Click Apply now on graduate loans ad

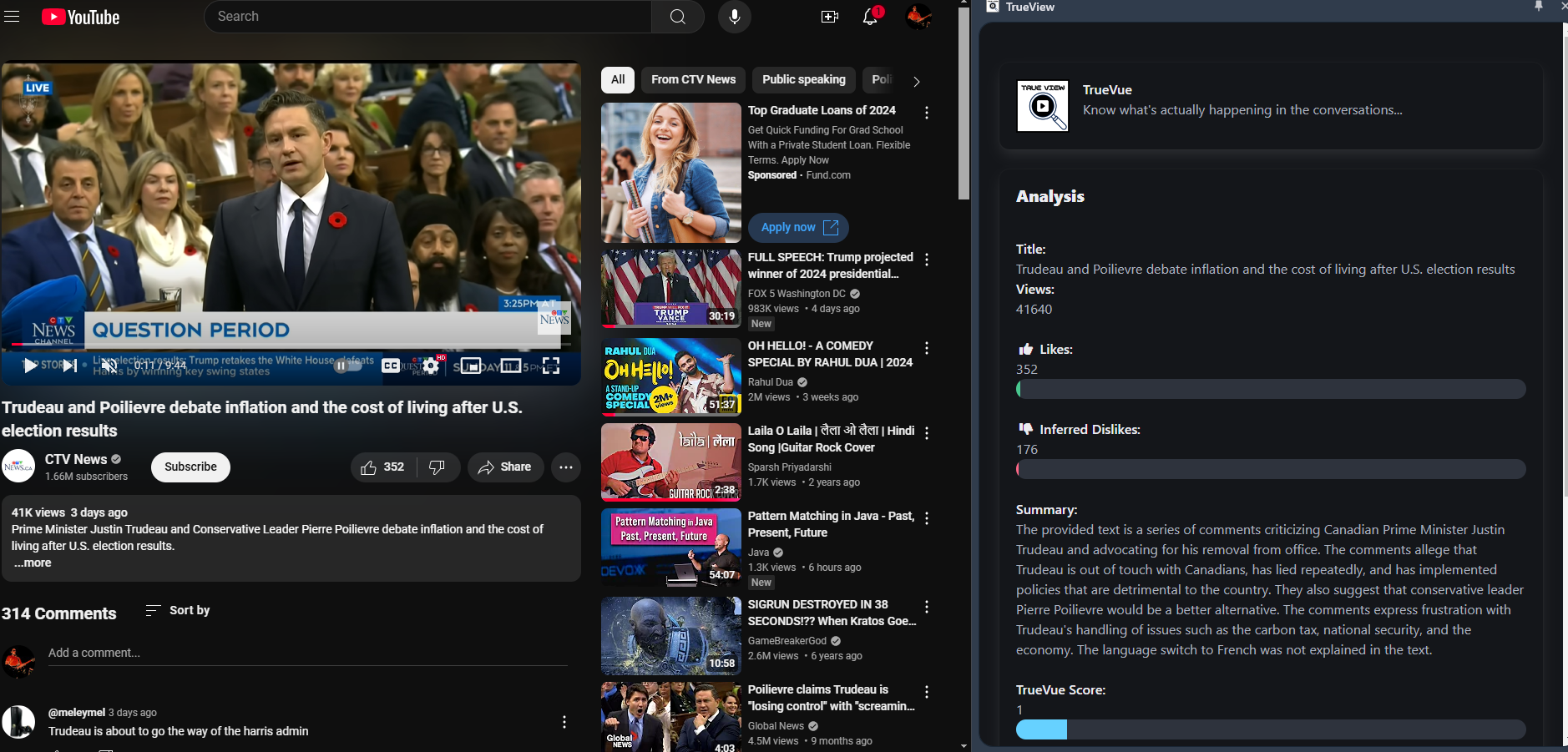[x=798, y=228]
